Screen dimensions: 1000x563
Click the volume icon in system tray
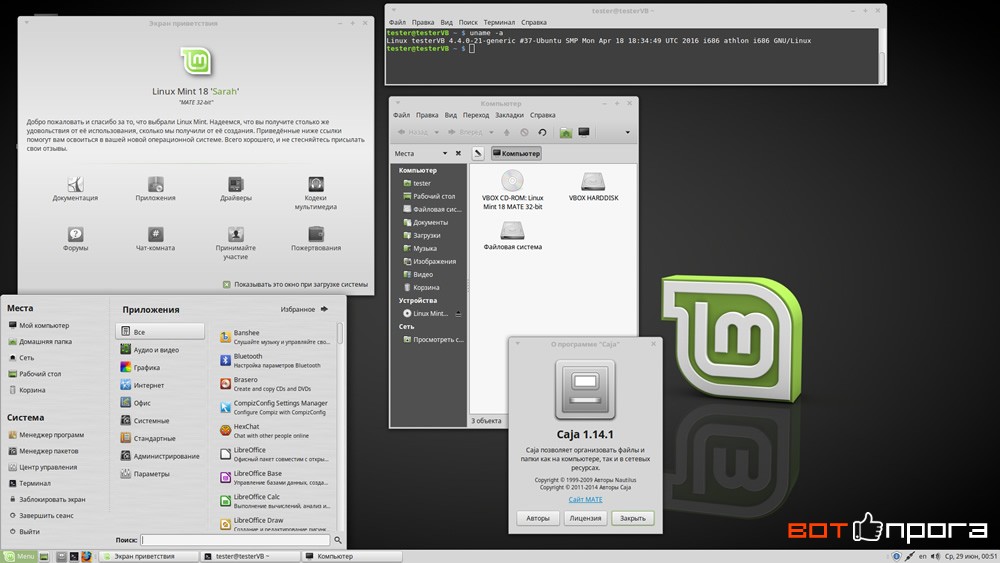[935, 557]
